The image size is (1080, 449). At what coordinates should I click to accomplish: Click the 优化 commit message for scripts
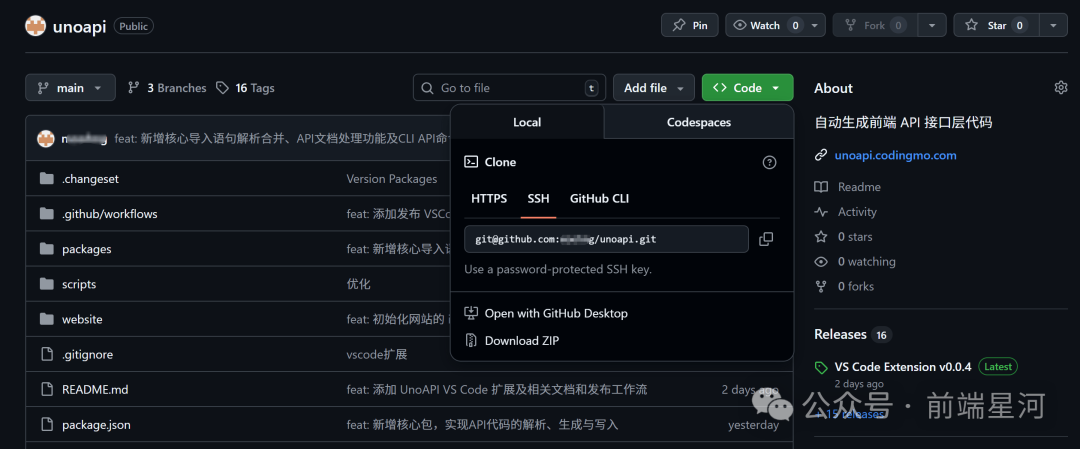[x=358, y=284]
